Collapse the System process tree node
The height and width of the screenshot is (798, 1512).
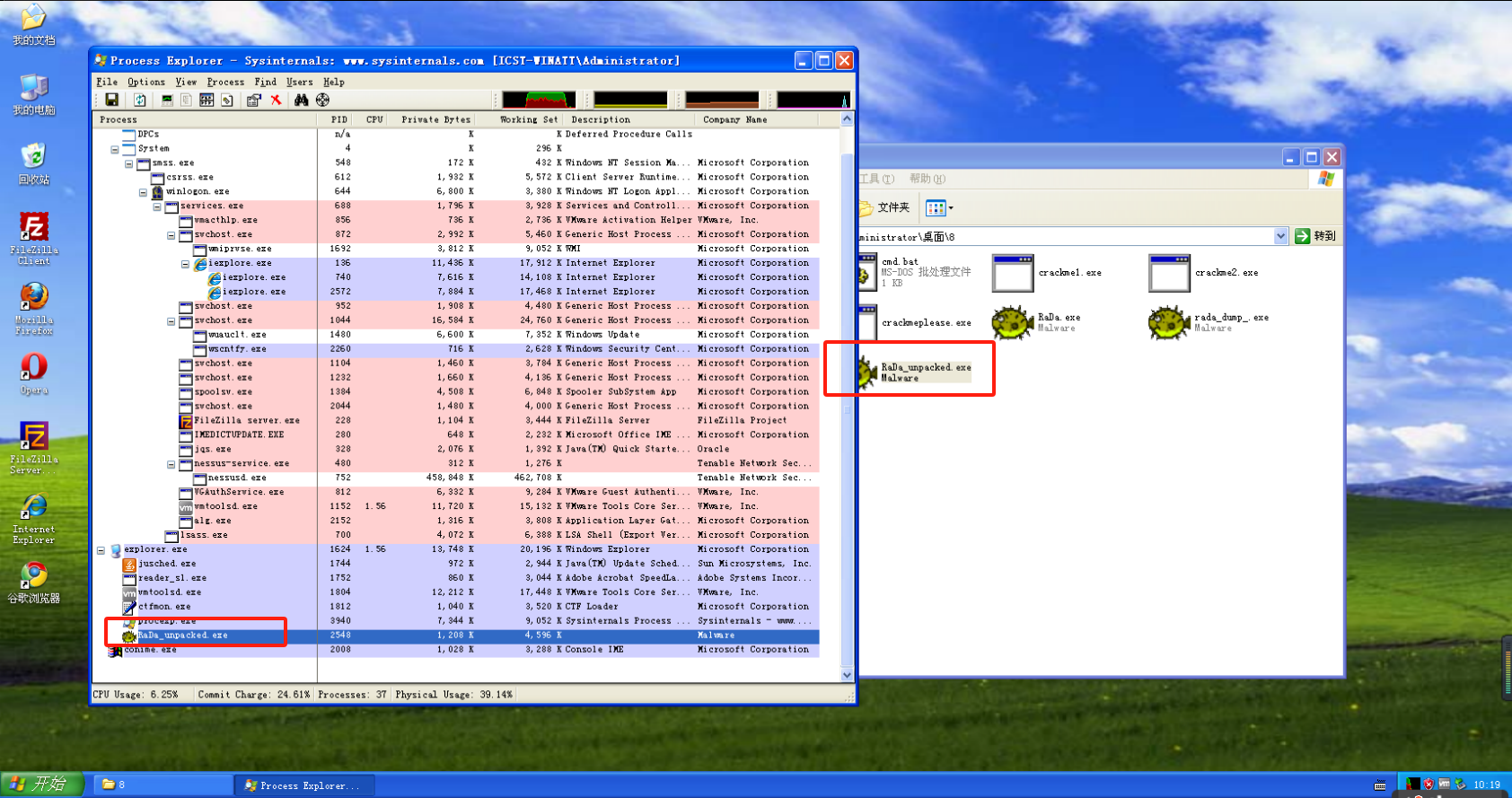(x=115, y=149)
